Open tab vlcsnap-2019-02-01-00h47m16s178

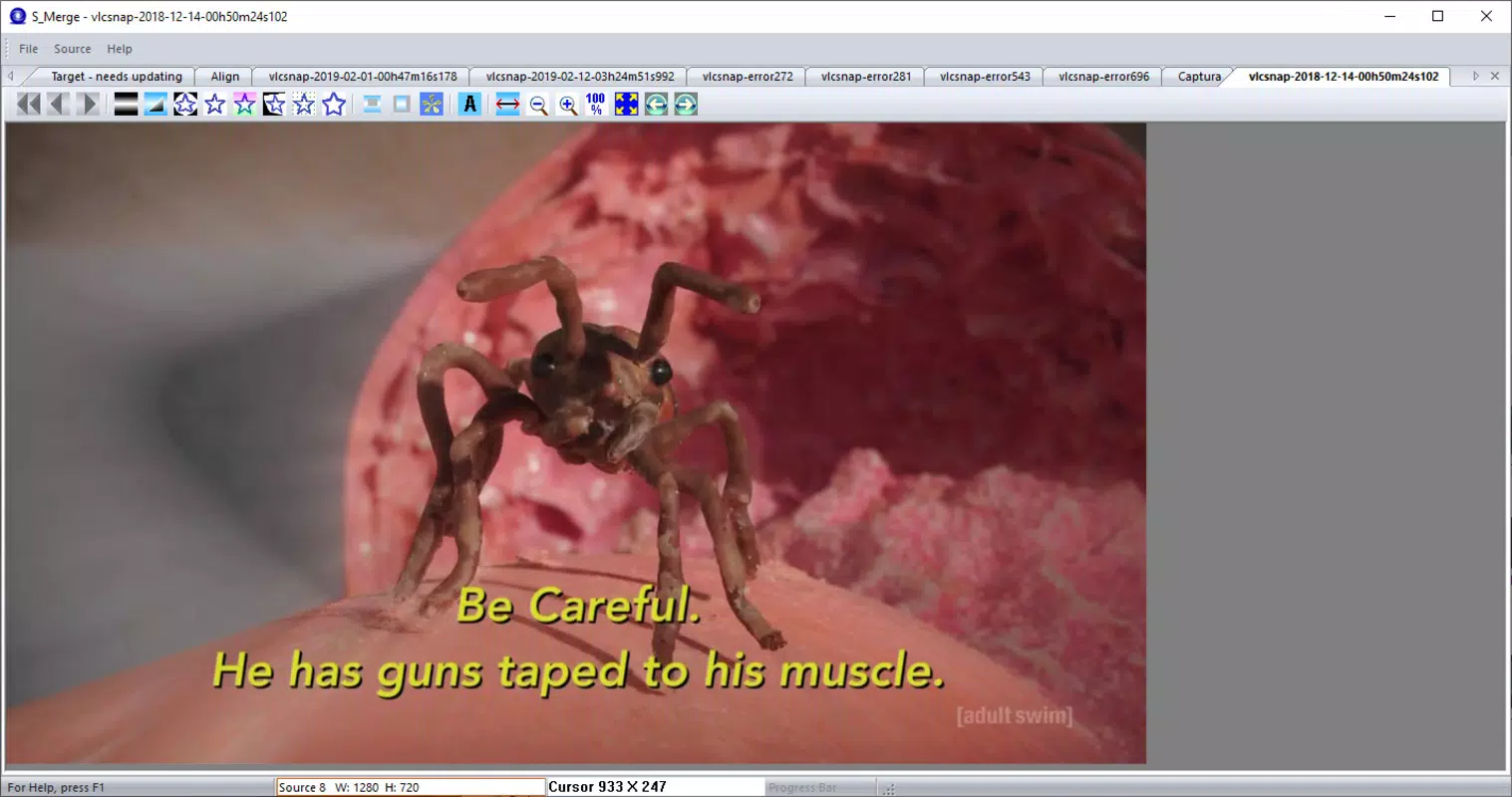click(363, 77)
